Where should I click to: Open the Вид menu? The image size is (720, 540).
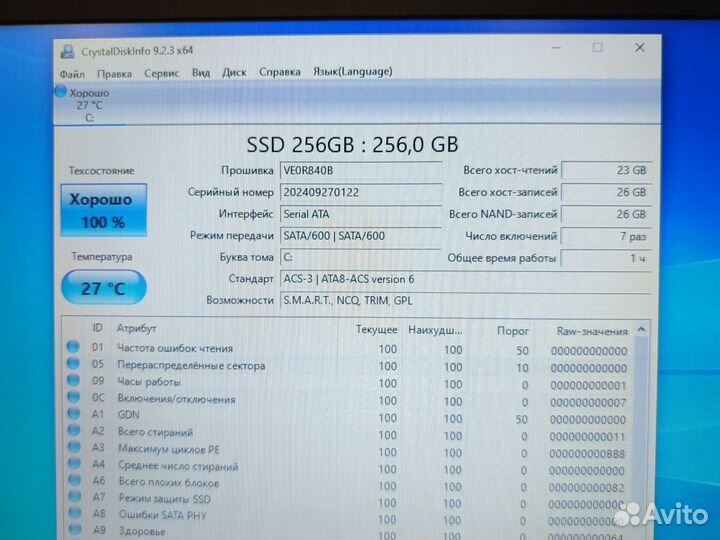(x=201, y=73)
